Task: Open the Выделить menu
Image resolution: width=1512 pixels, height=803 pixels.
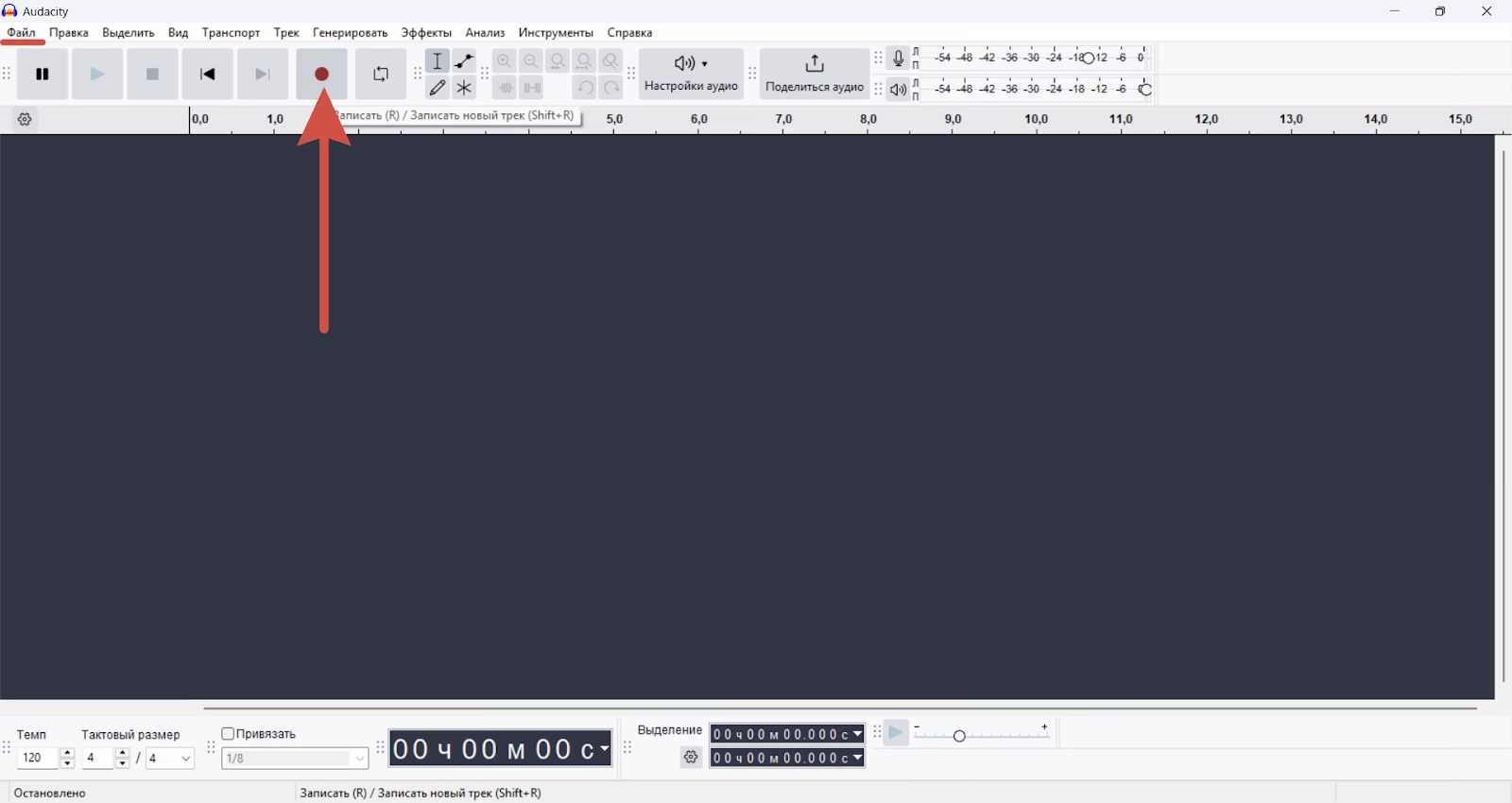Action: click(x=129, y=33)
